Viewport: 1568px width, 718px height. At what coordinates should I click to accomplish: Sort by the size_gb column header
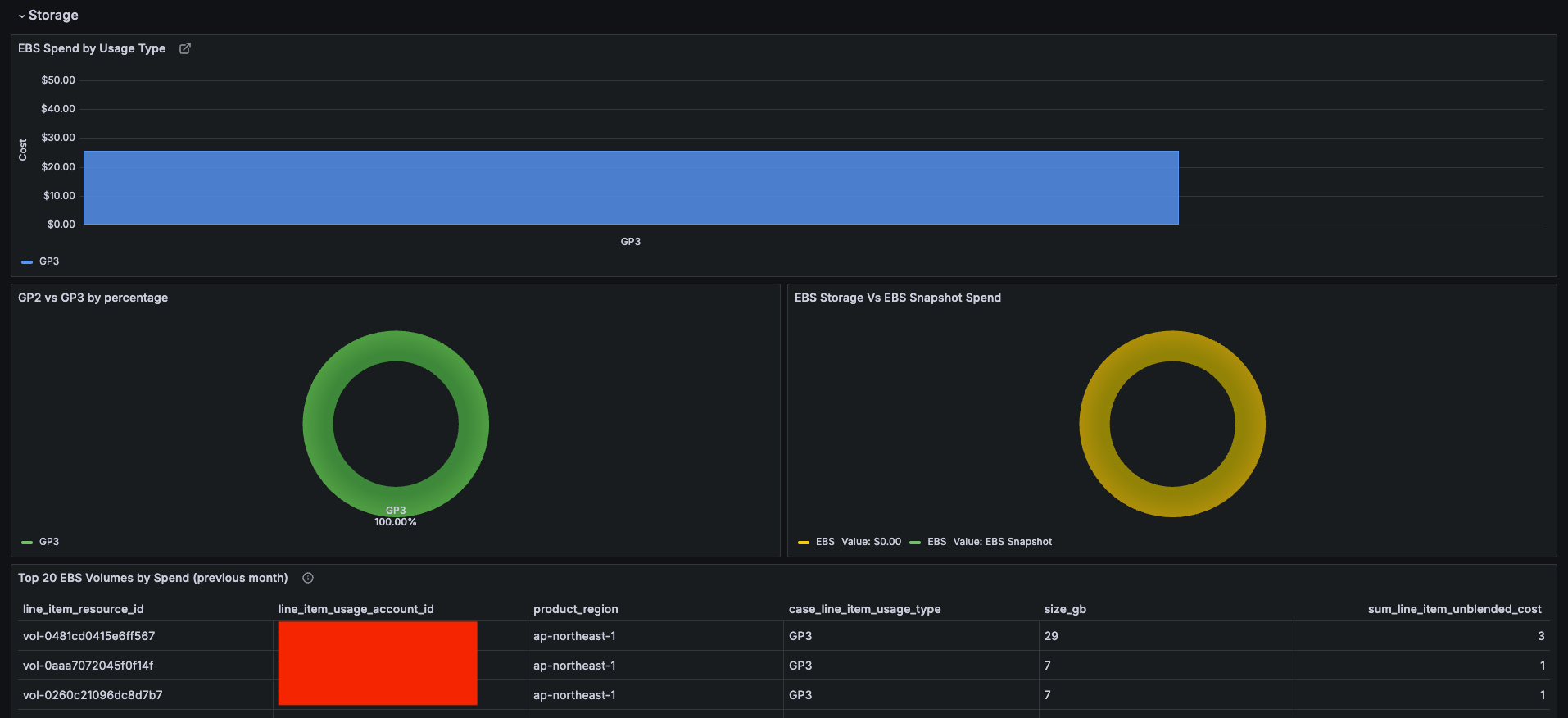[x=1065, y=609]
